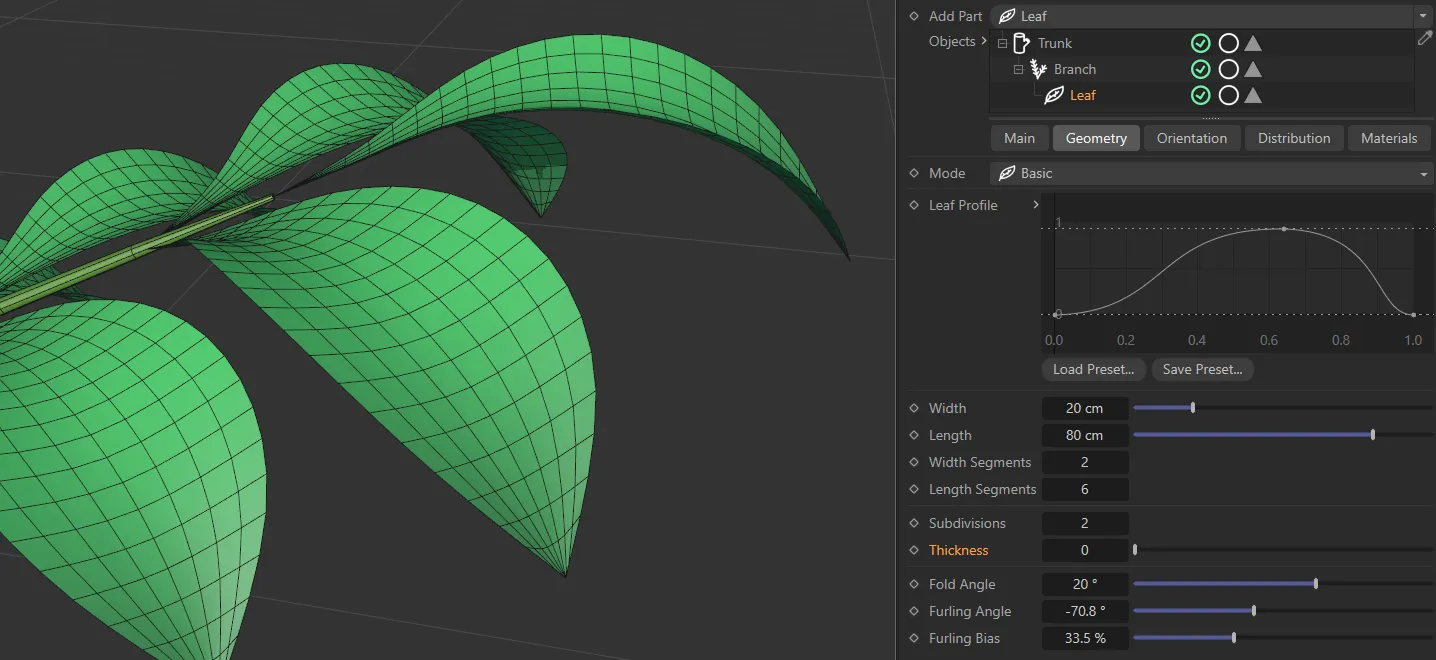This screenshot has width=1436, height=660.
Task: Collapse the Trunk tree item
Action: tap(1002, 42)
